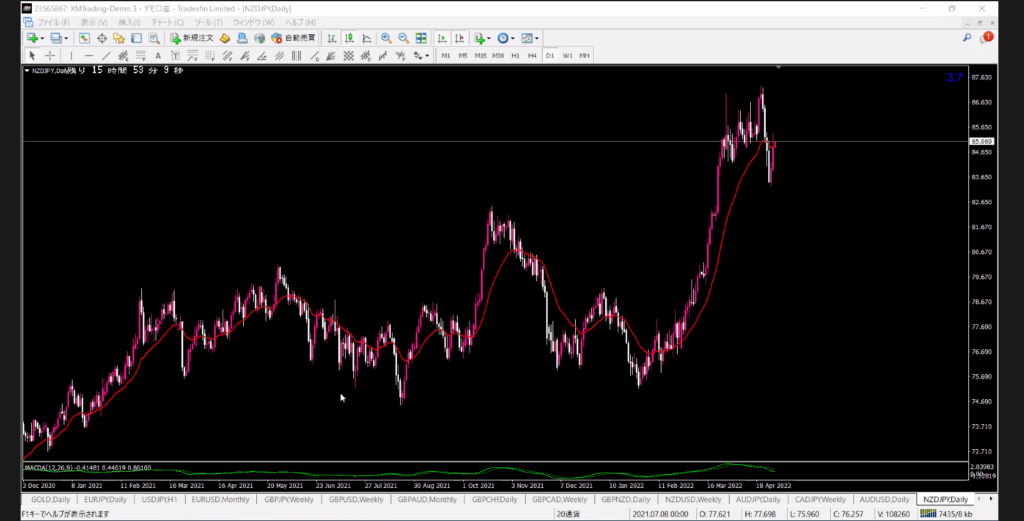1024x521 pixels.
Task: Switch to the USDJPY,H1 chart tab
Action: click(159, 499)
